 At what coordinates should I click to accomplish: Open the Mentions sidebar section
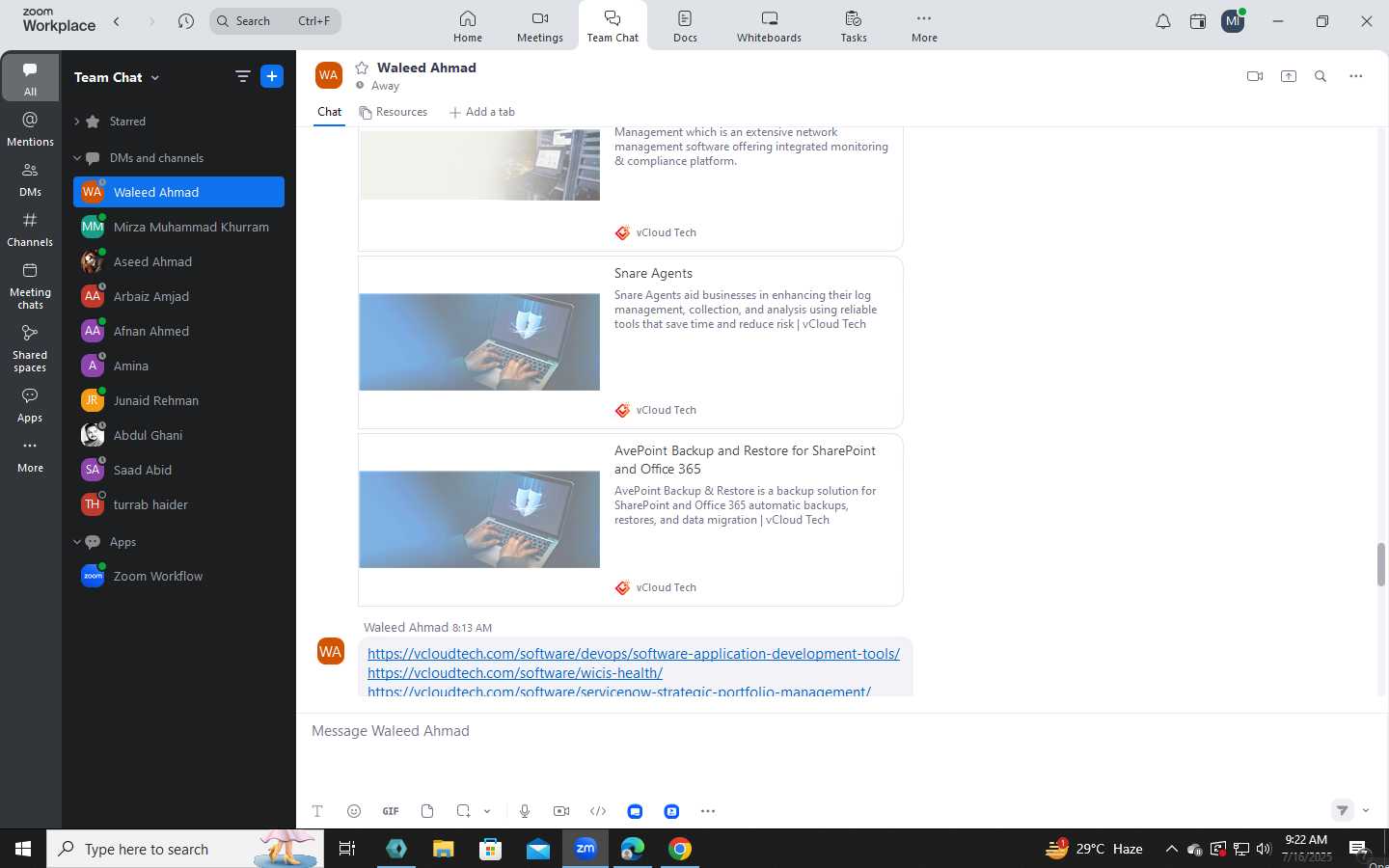[30, 129]
